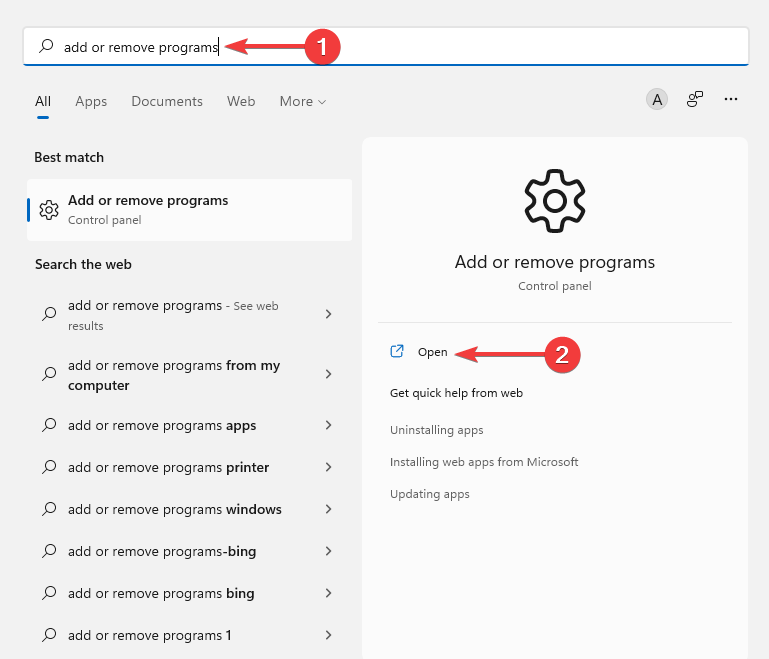
Task: Expand chevron for 'add or remove programs-bing'
Action: pos(328,552)
